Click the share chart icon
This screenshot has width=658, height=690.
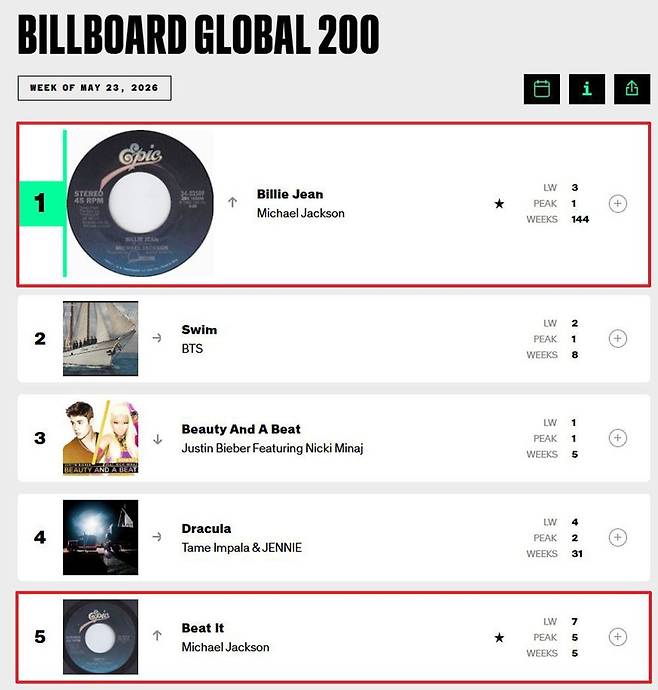(632, 89)
